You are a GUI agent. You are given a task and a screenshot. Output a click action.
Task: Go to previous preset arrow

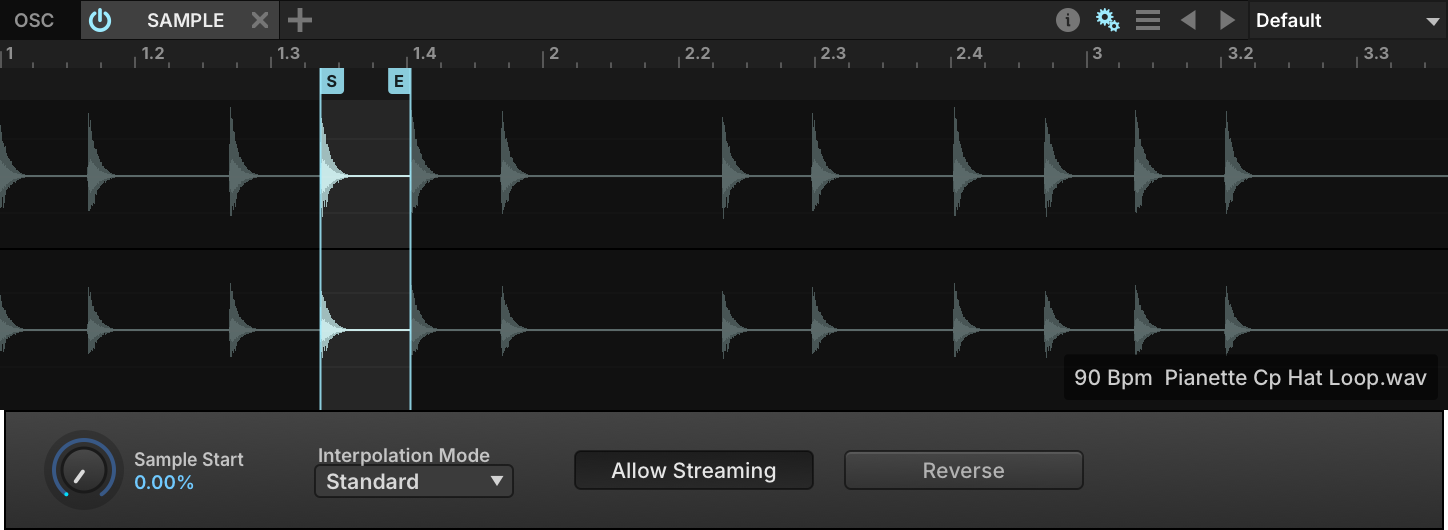[1188, 20]
